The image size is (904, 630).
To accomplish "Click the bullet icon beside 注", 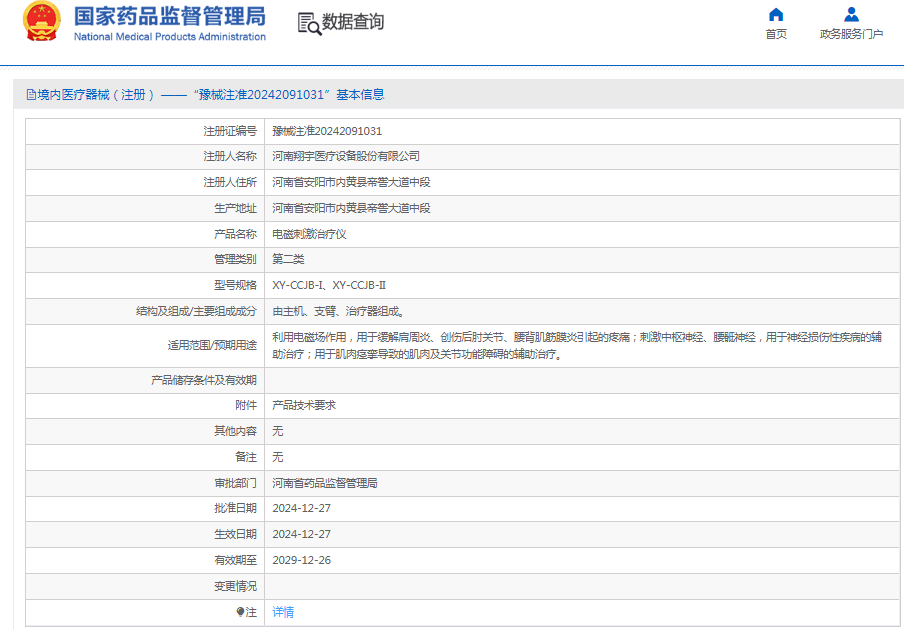I will click(x=240, y=612).
